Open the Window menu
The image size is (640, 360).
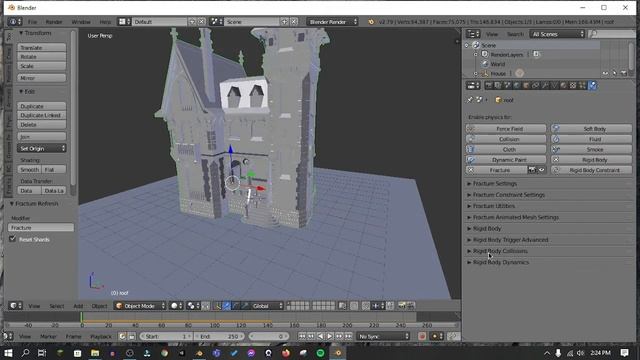pos(81,22)
